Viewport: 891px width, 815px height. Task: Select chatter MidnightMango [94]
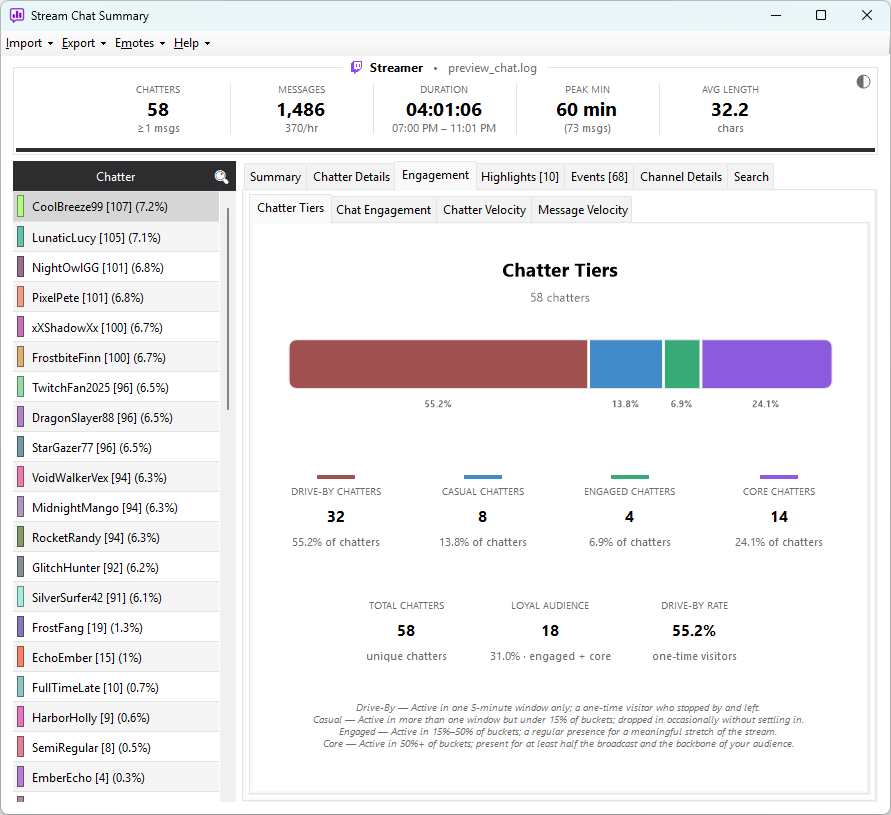(116, 508)
